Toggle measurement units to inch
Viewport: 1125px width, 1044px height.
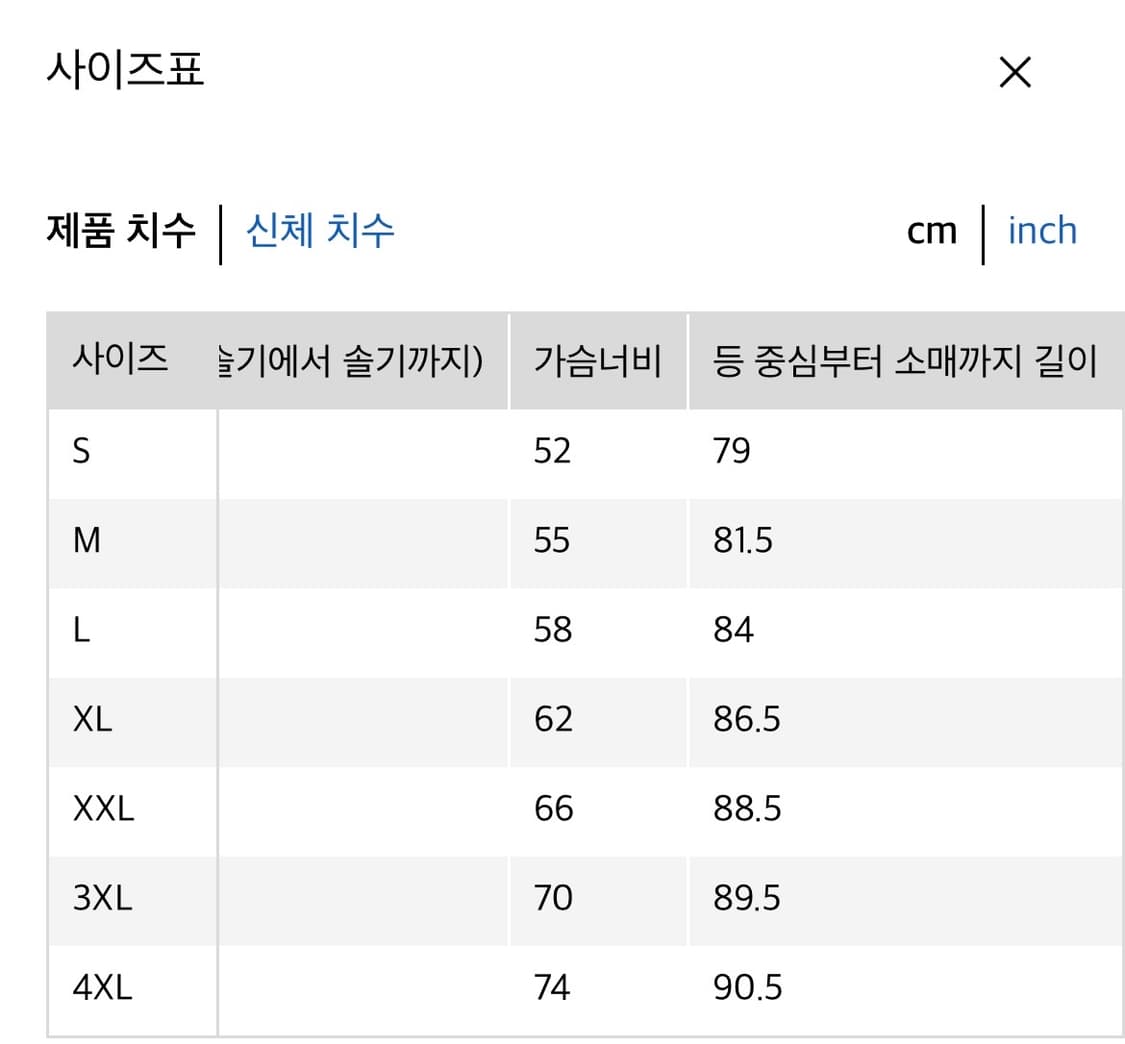click(x=1043, y=230)
